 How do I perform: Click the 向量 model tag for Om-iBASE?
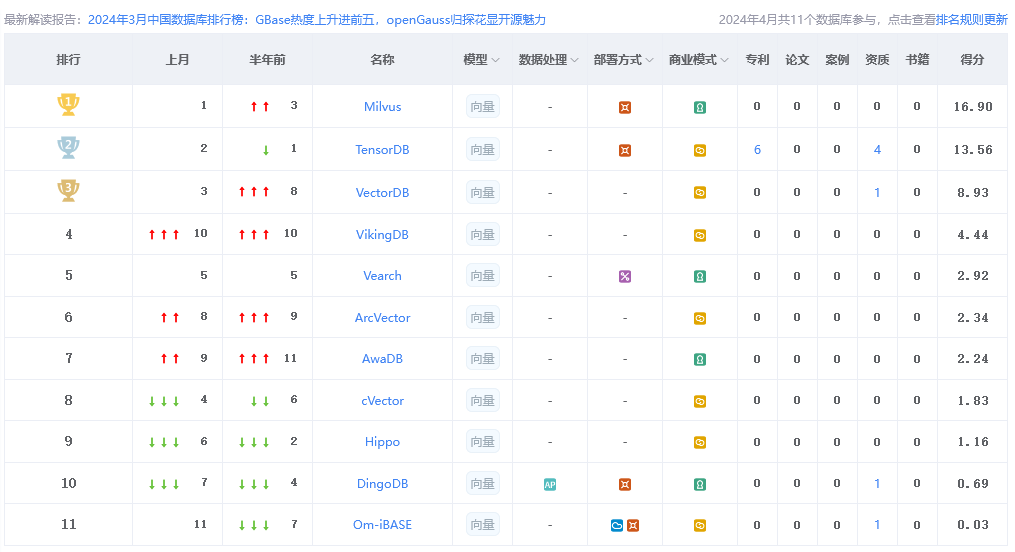tap(483, 525)
